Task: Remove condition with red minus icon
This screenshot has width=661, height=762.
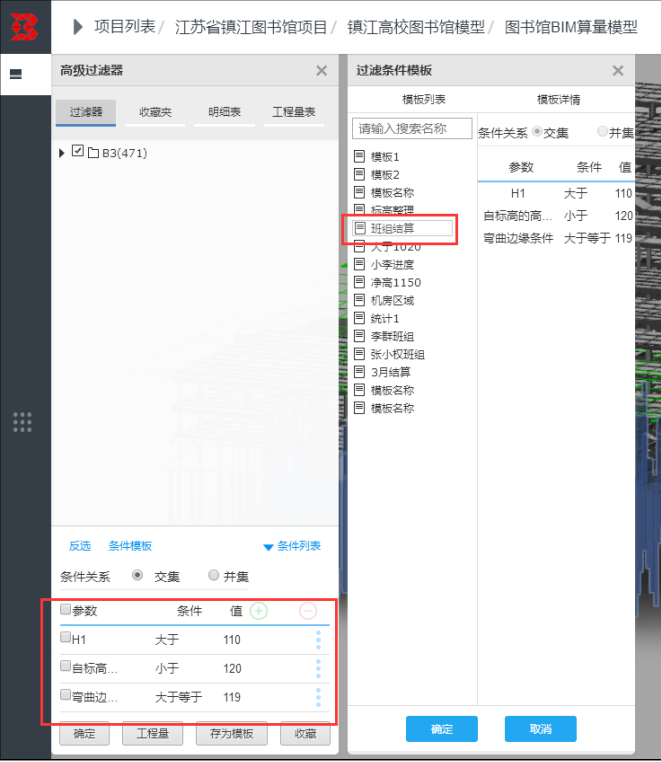Action: pos(308,610)
